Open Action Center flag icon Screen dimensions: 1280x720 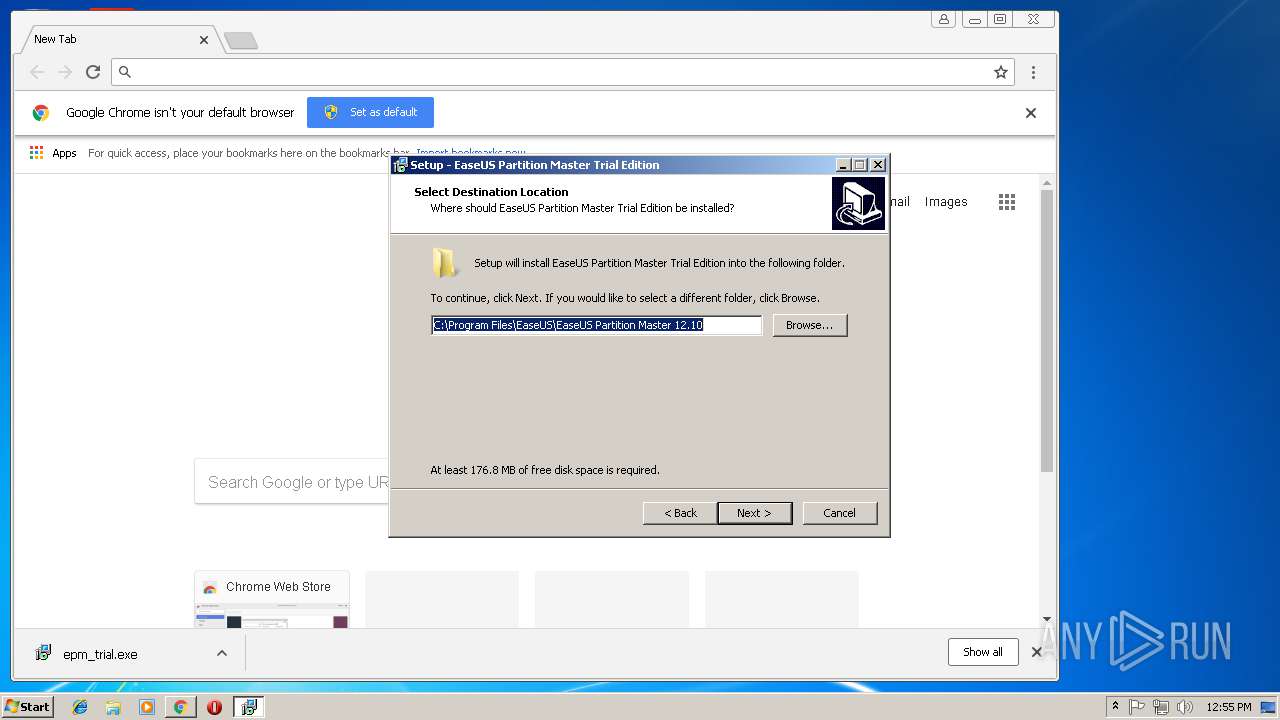tap(1137, 707)
